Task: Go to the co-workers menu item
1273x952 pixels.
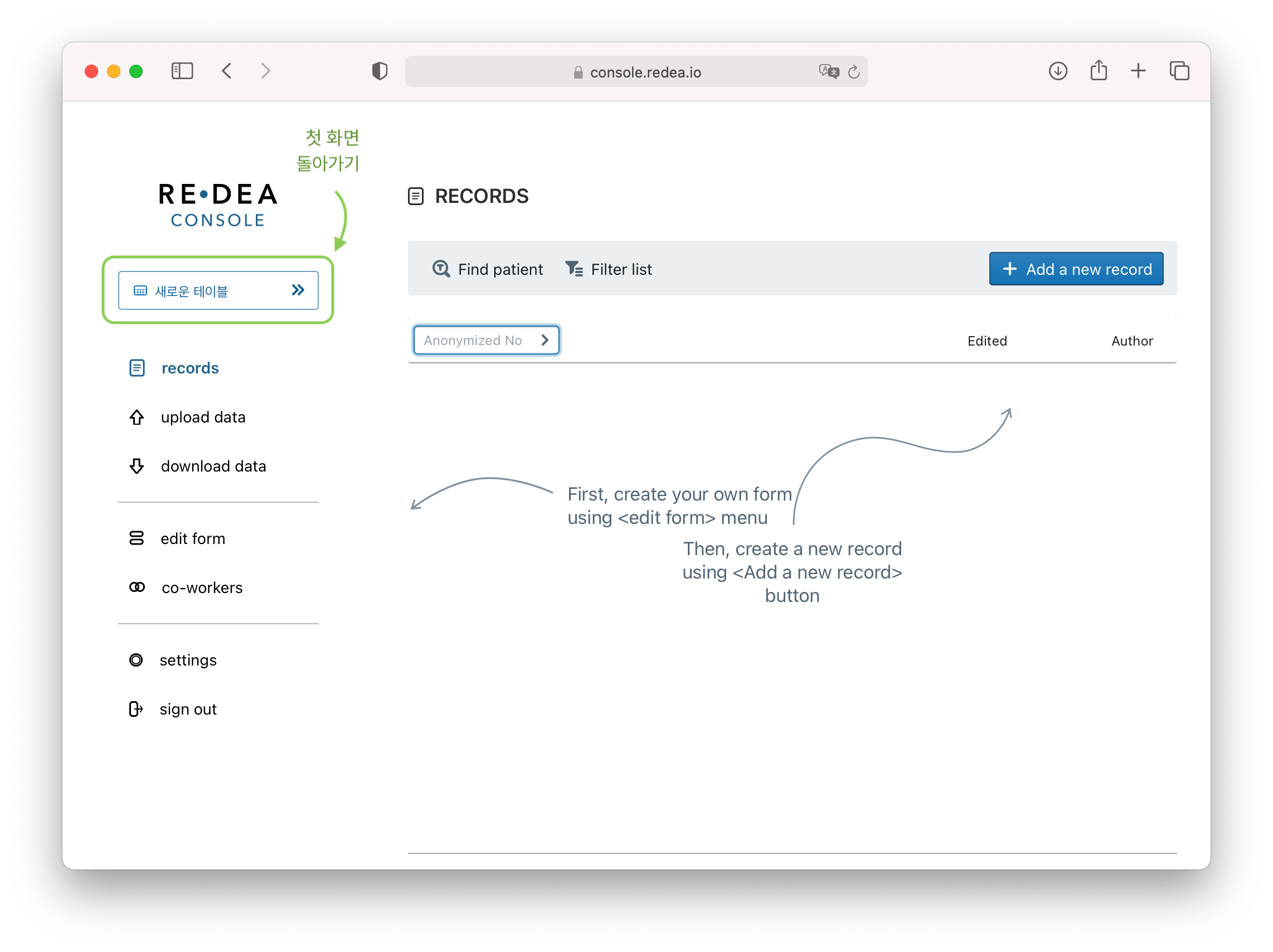Action: click(x=201, y=587)
